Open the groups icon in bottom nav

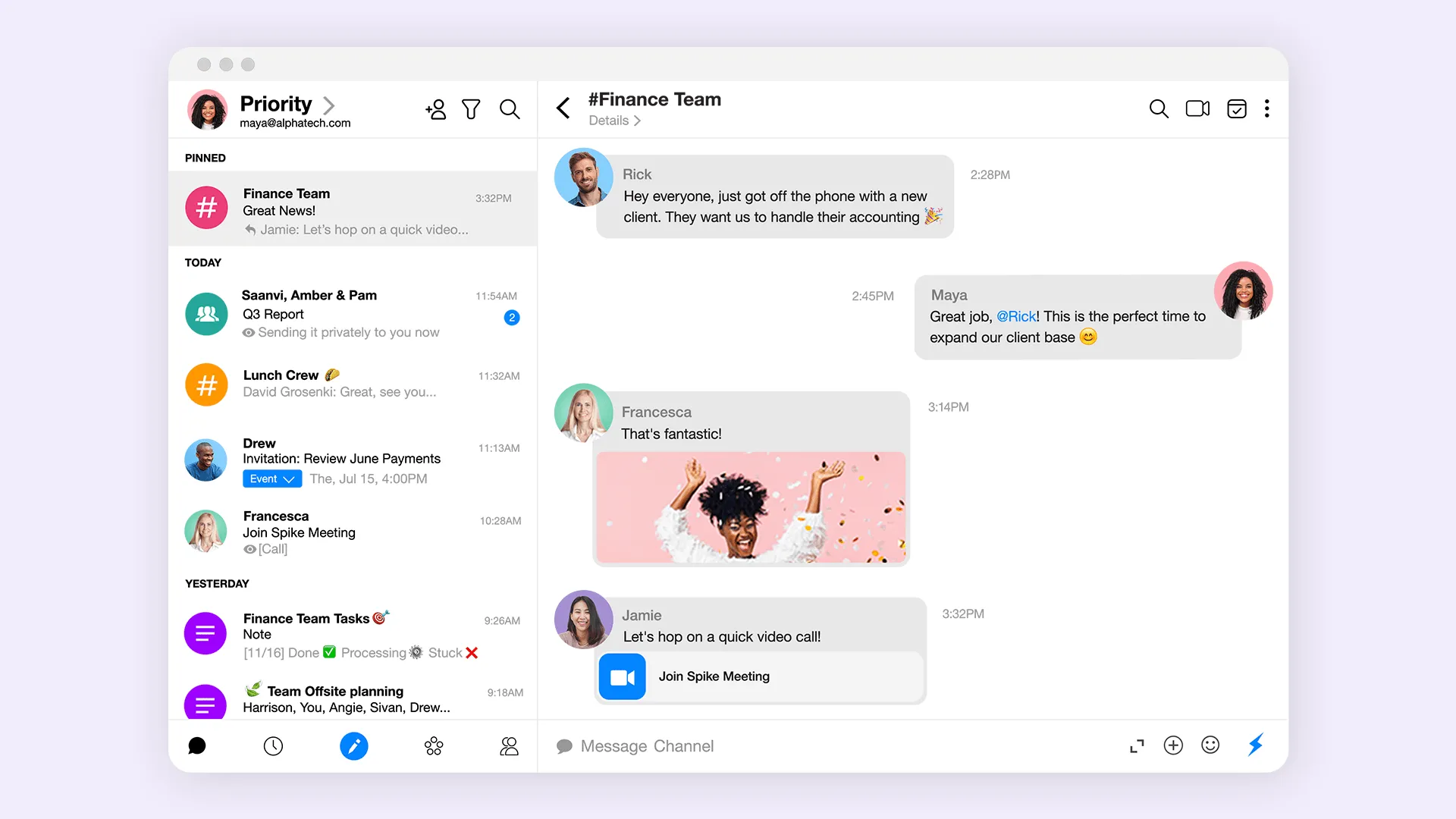click(x=433, y=746)
